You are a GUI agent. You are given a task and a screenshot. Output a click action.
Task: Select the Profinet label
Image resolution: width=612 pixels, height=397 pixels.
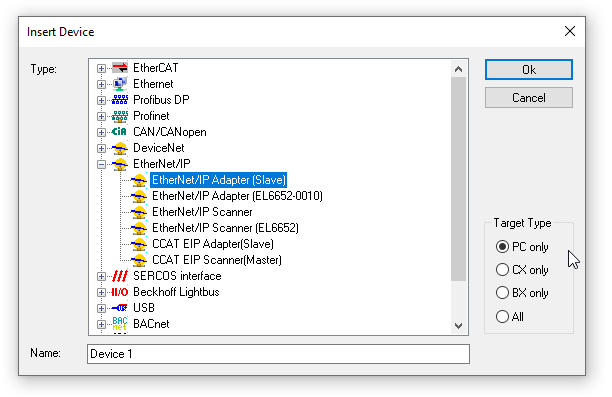click(151, 116)
